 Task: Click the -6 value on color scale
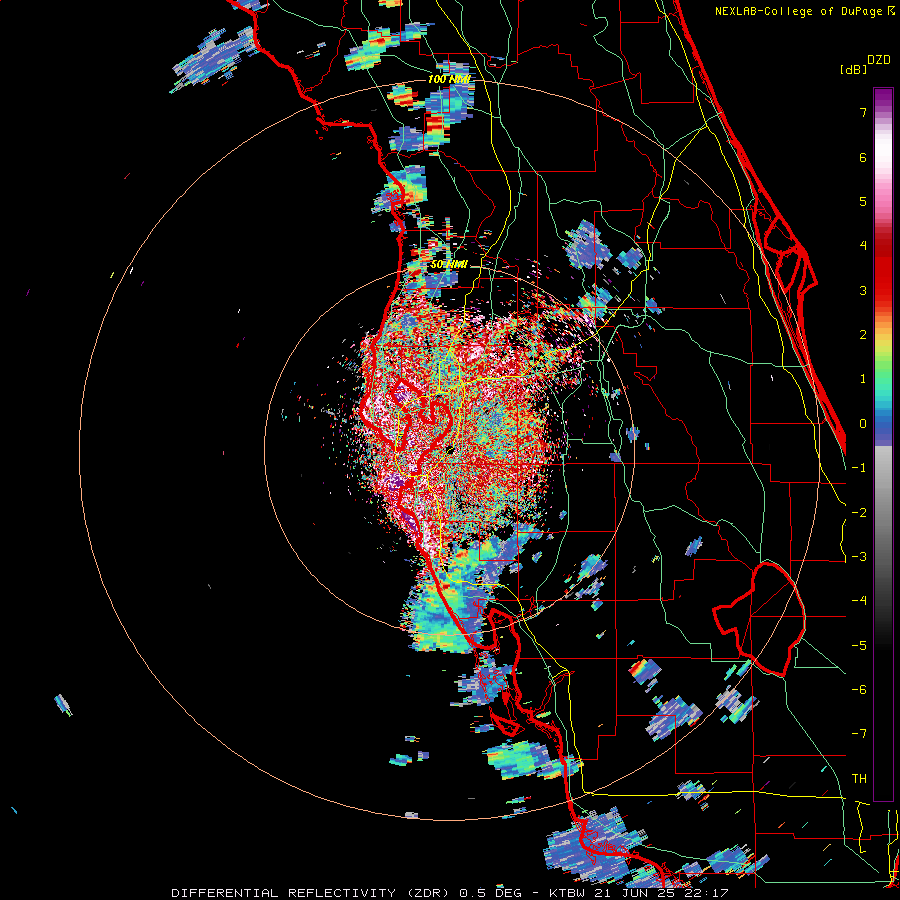click(859, 690)
